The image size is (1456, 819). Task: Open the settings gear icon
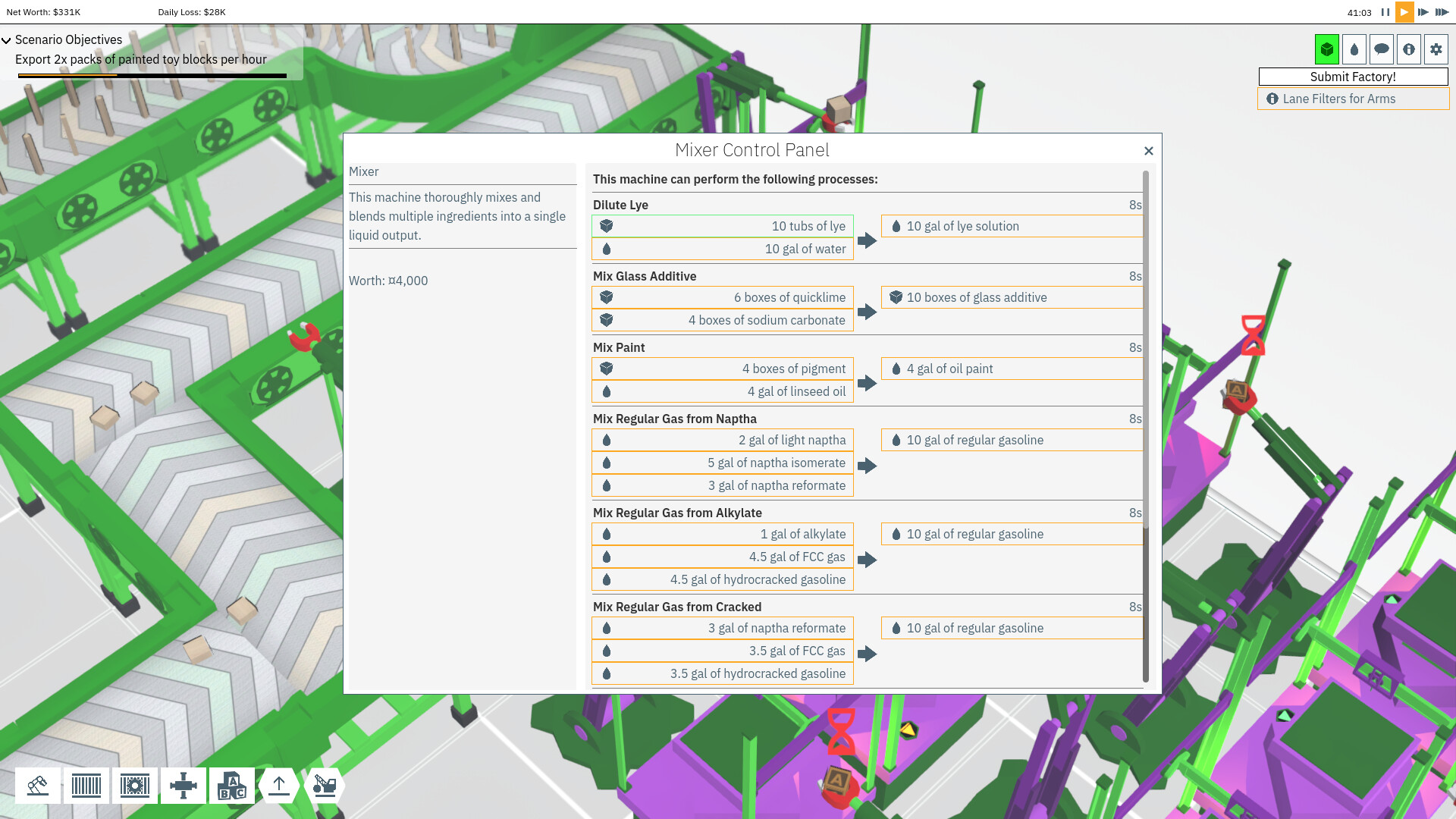click(1436, 49)
